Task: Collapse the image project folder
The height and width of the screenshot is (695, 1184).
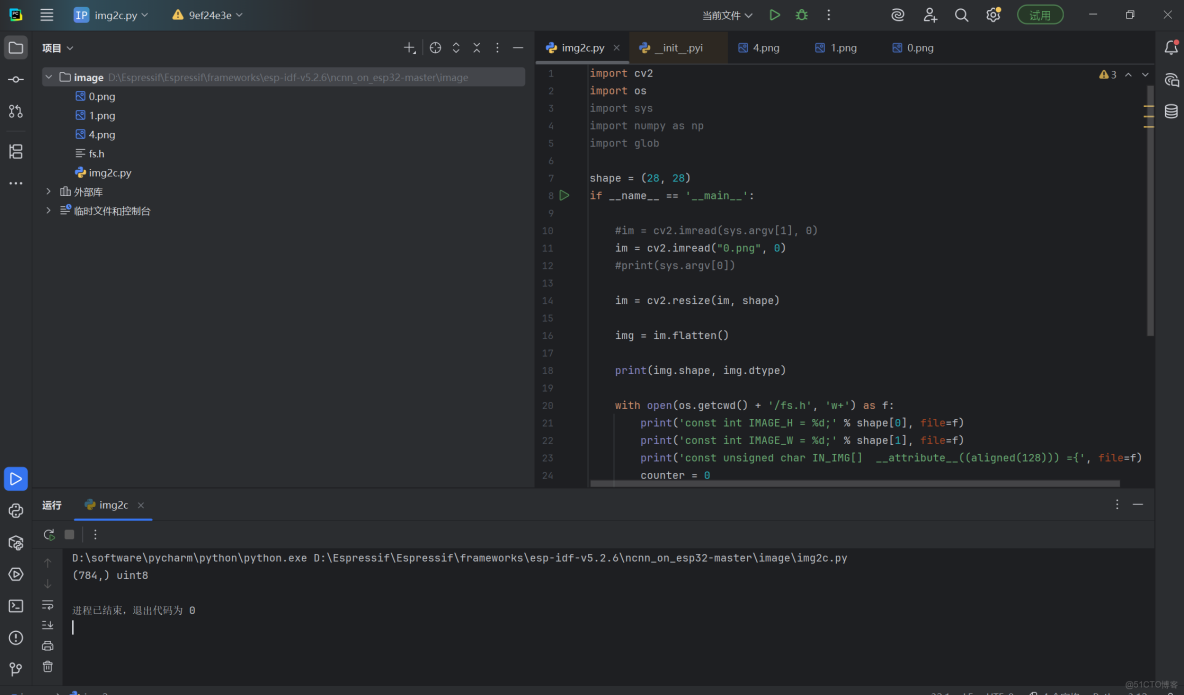Action: pyautogui.click(x=48, y=77)
